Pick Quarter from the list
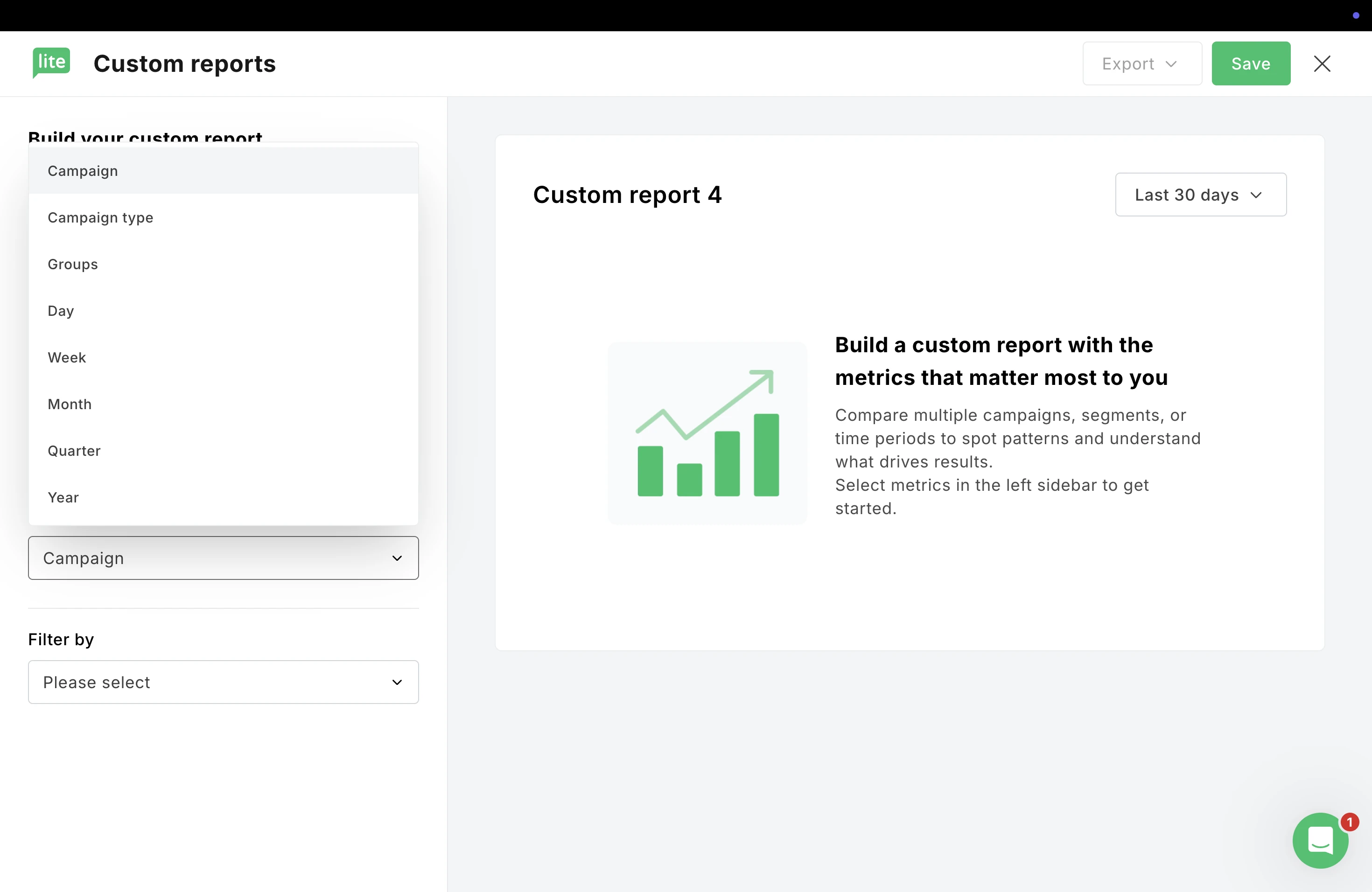The width and height of the screenshot is (1372, 892). click(x=74, y=451)
